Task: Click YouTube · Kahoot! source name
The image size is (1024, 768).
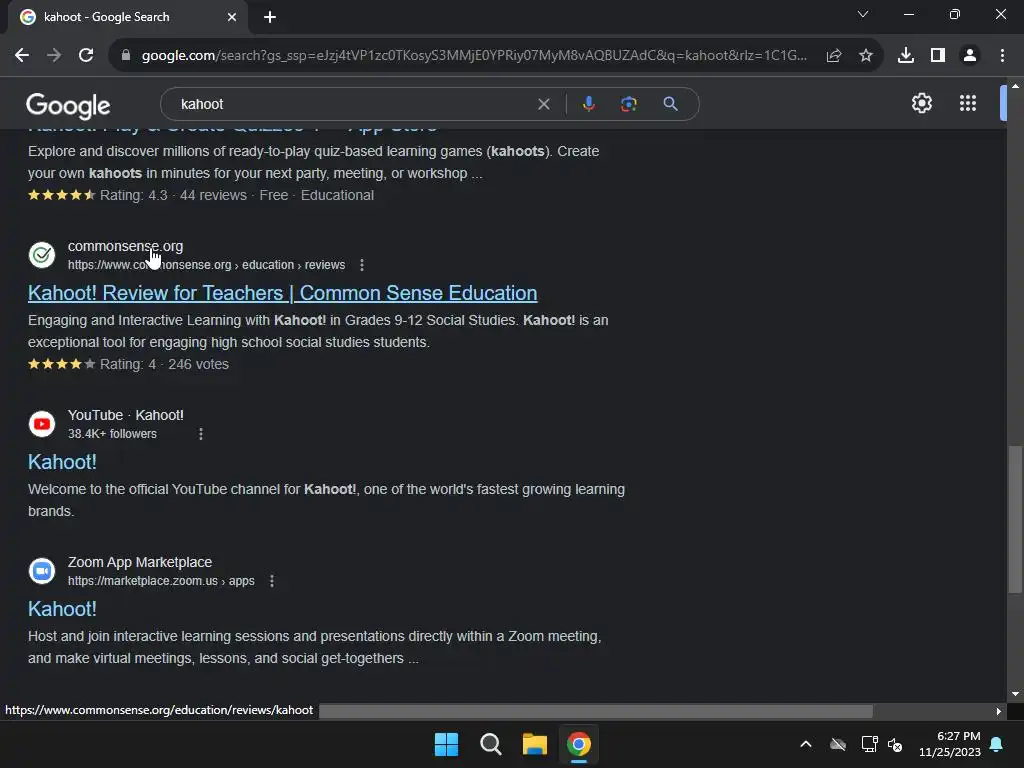Action: tap(125, 415)
